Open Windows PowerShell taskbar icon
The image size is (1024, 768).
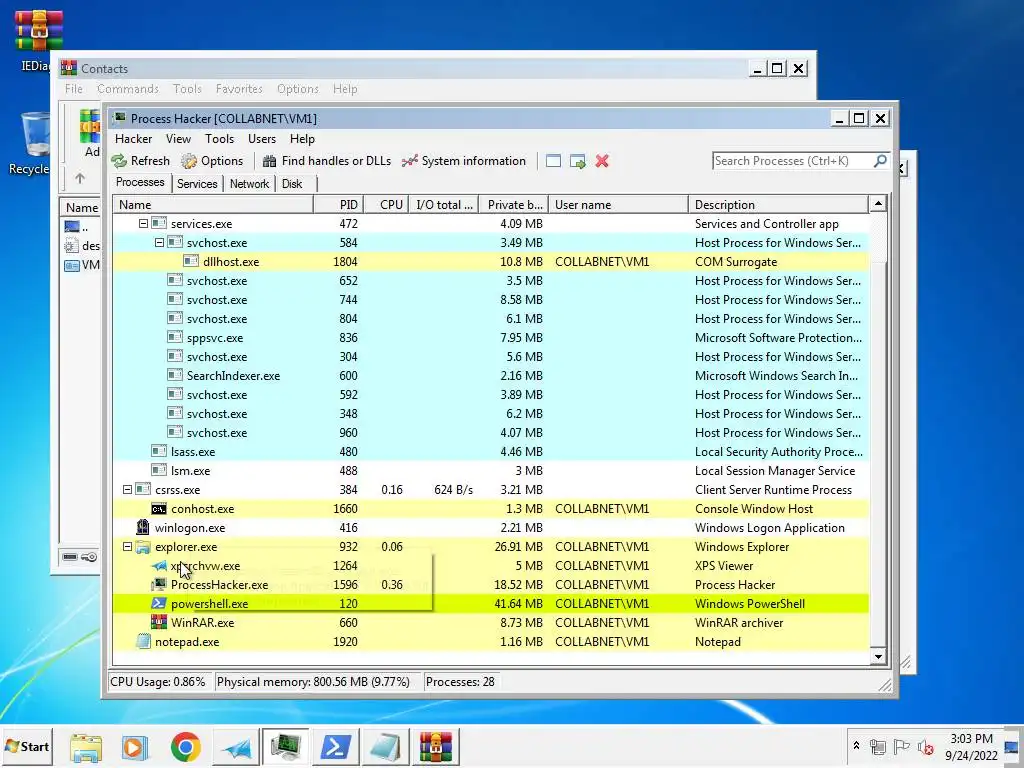coord(336,747)
